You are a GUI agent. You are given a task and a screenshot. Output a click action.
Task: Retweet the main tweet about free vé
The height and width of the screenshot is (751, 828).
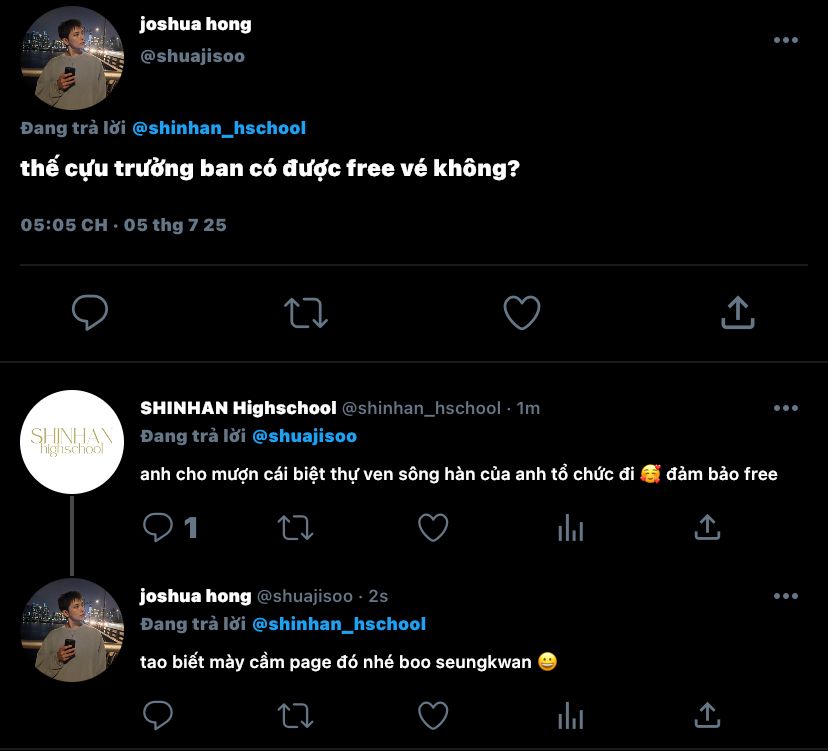coord(306,313)
